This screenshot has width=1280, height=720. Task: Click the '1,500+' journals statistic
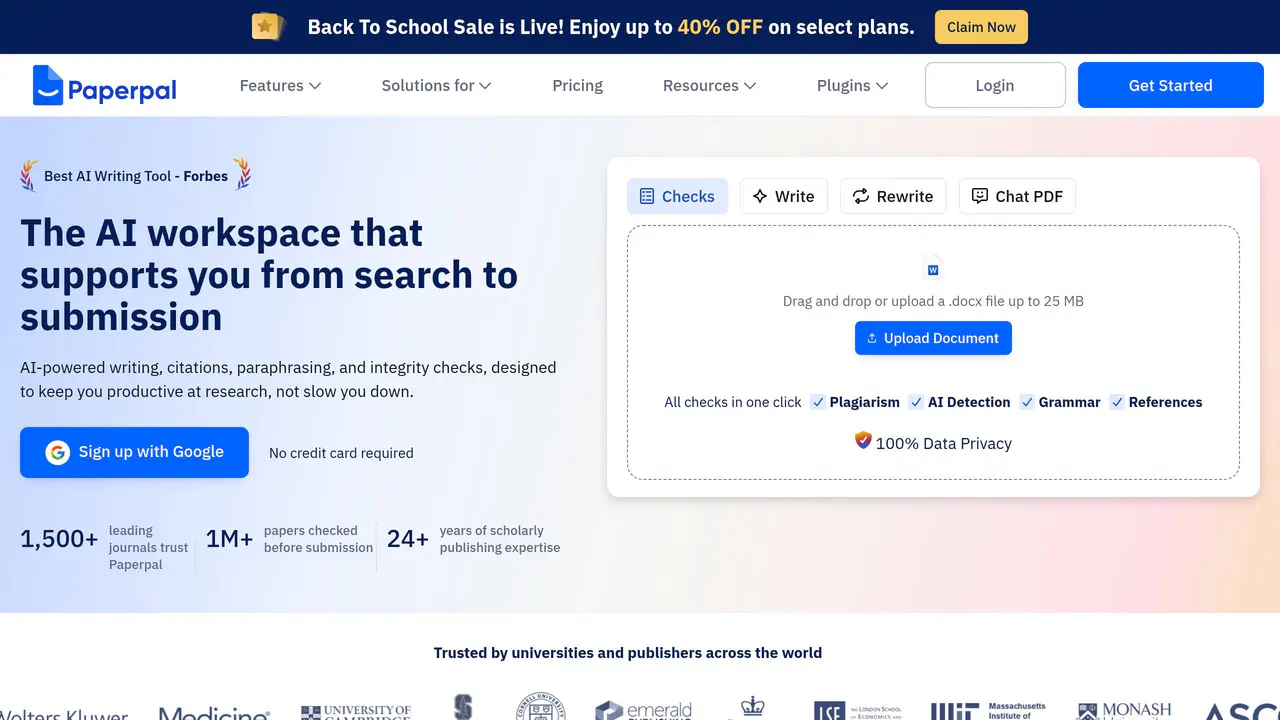[59, 539]
